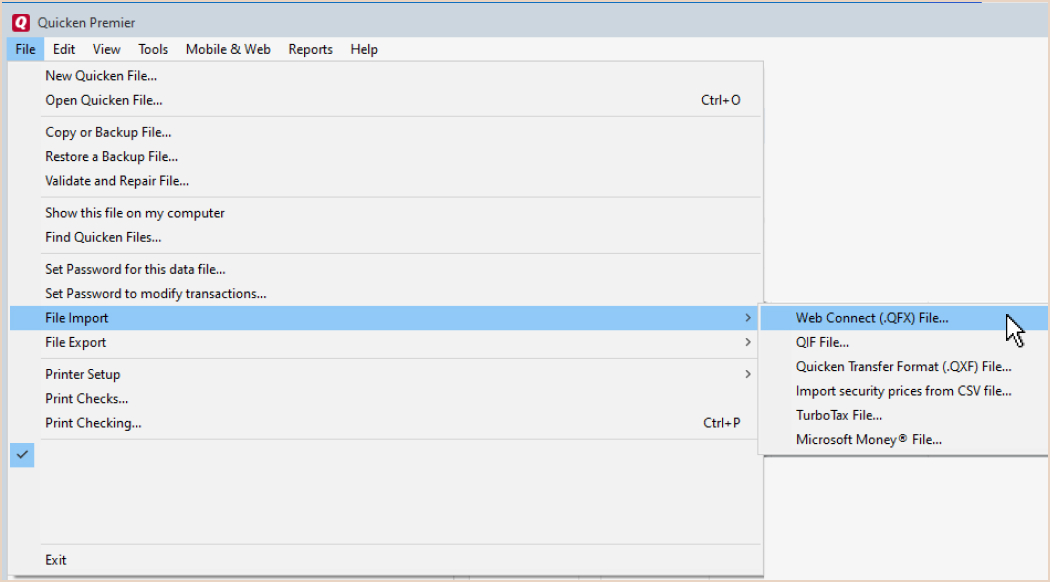1050x582 pixels.
Task: Expand the File Import submenu arrow
Action: [748, 318]
